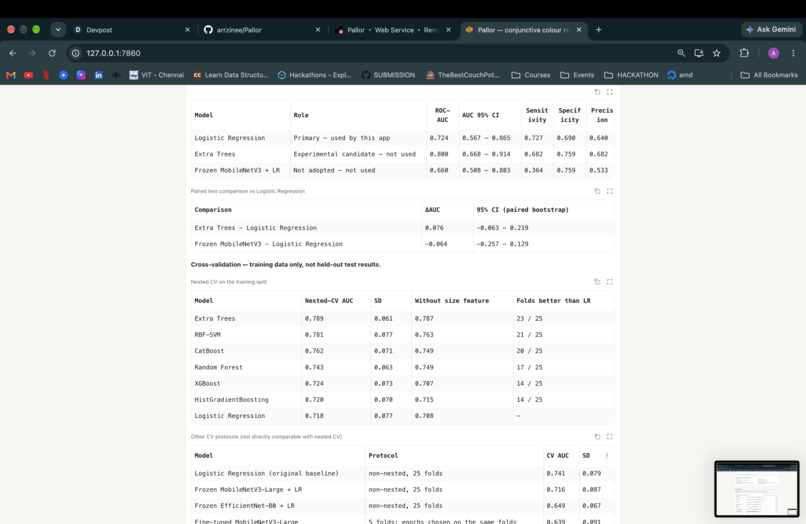Open the SUBMISSION bookmark
Viewport: 806px width, 524px height.
tap(388, 75)
